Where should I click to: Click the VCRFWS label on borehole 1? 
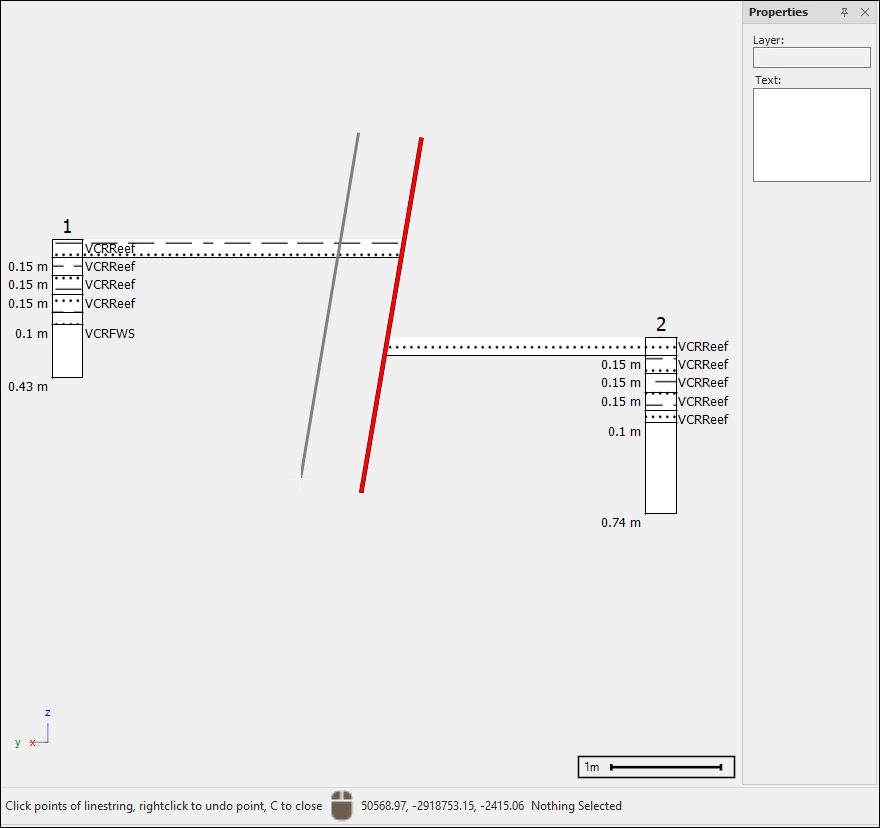(110, 334)
